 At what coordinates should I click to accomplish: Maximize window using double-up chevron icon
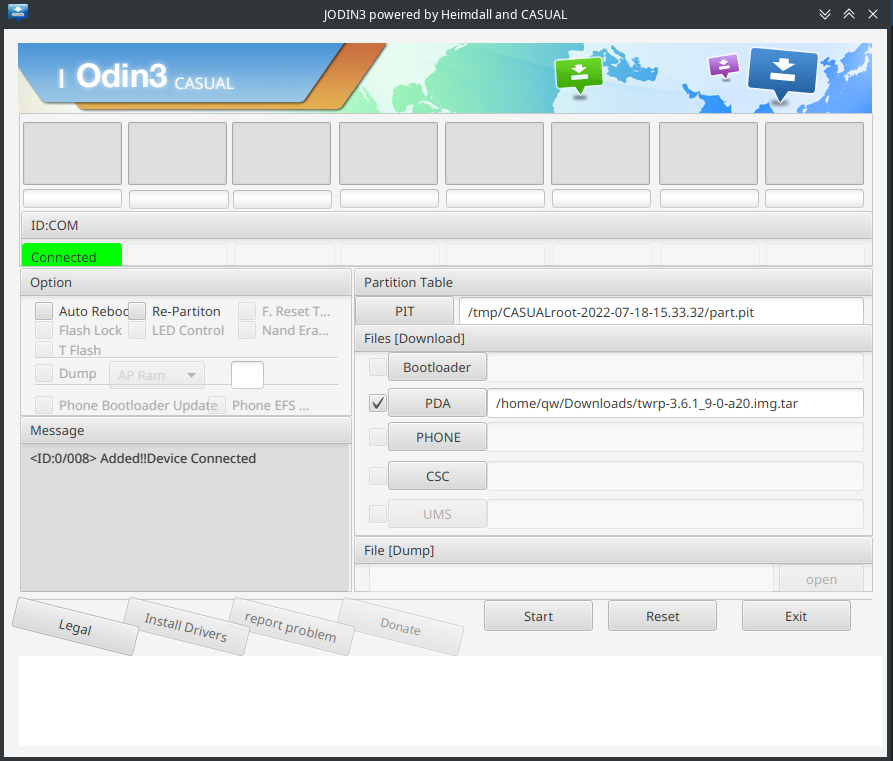click(849, 14)
